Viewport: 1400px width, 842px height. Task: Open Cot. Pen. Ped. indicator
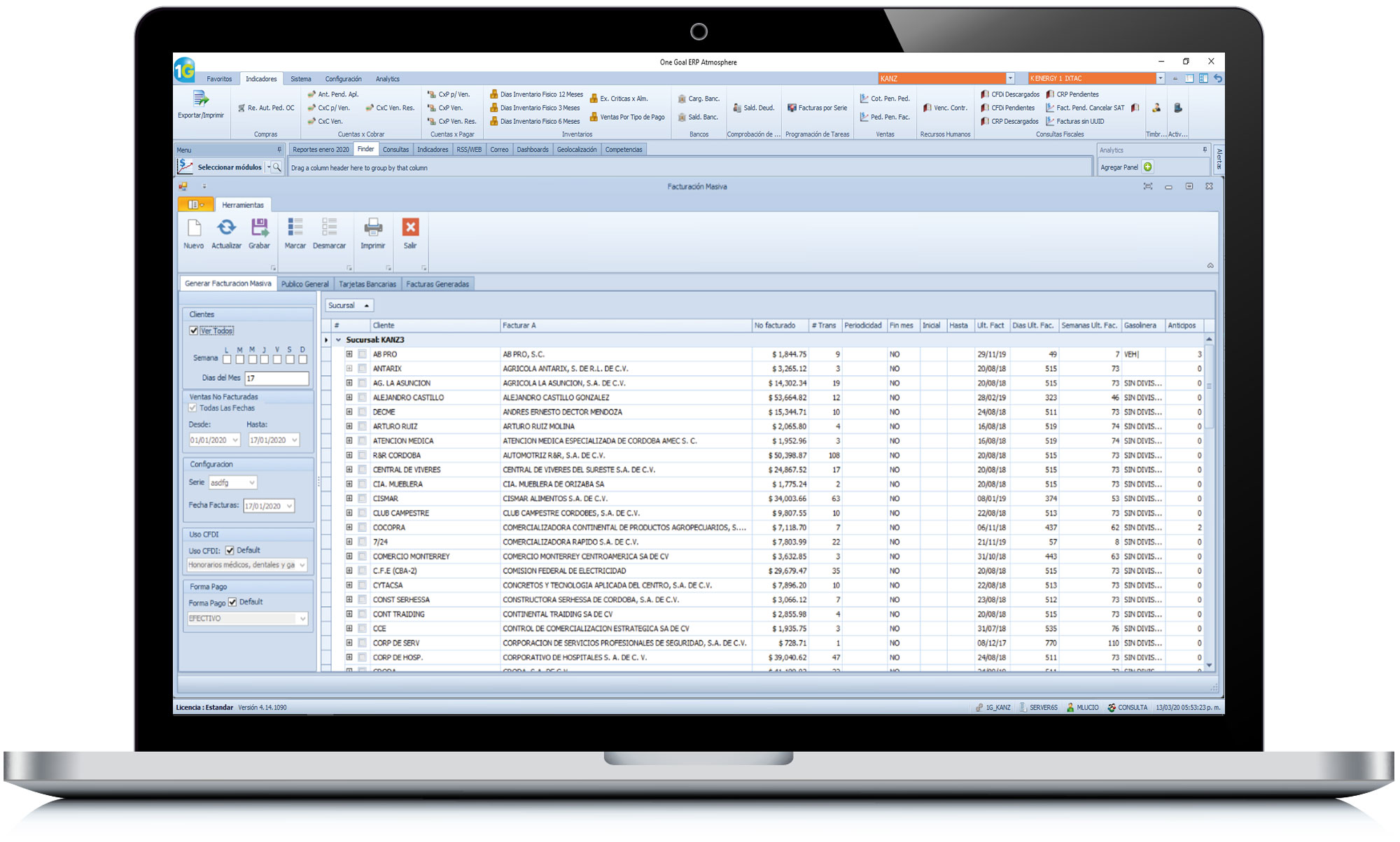(885, 99)
